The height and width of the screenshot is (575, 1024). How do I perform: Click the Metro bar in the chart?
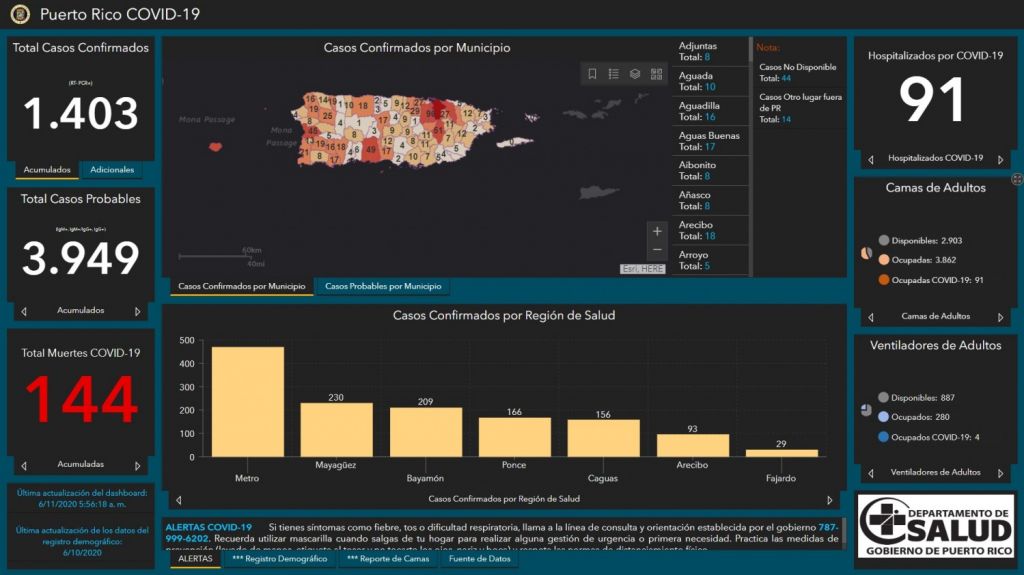click(x=247, y=401)
